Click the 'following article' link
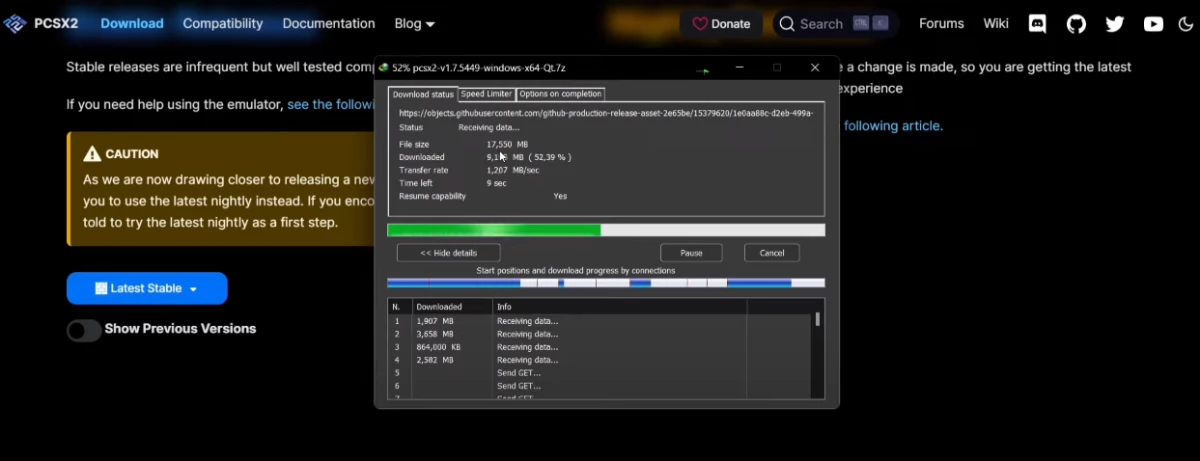 893,126
